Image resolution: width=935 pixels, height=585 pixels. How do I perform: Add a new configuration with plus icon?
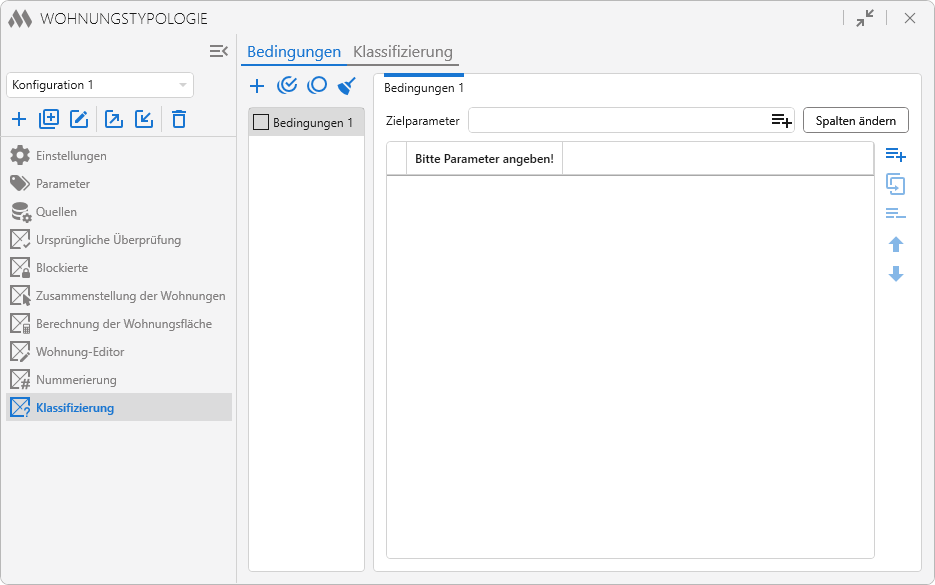pos(19,119)
